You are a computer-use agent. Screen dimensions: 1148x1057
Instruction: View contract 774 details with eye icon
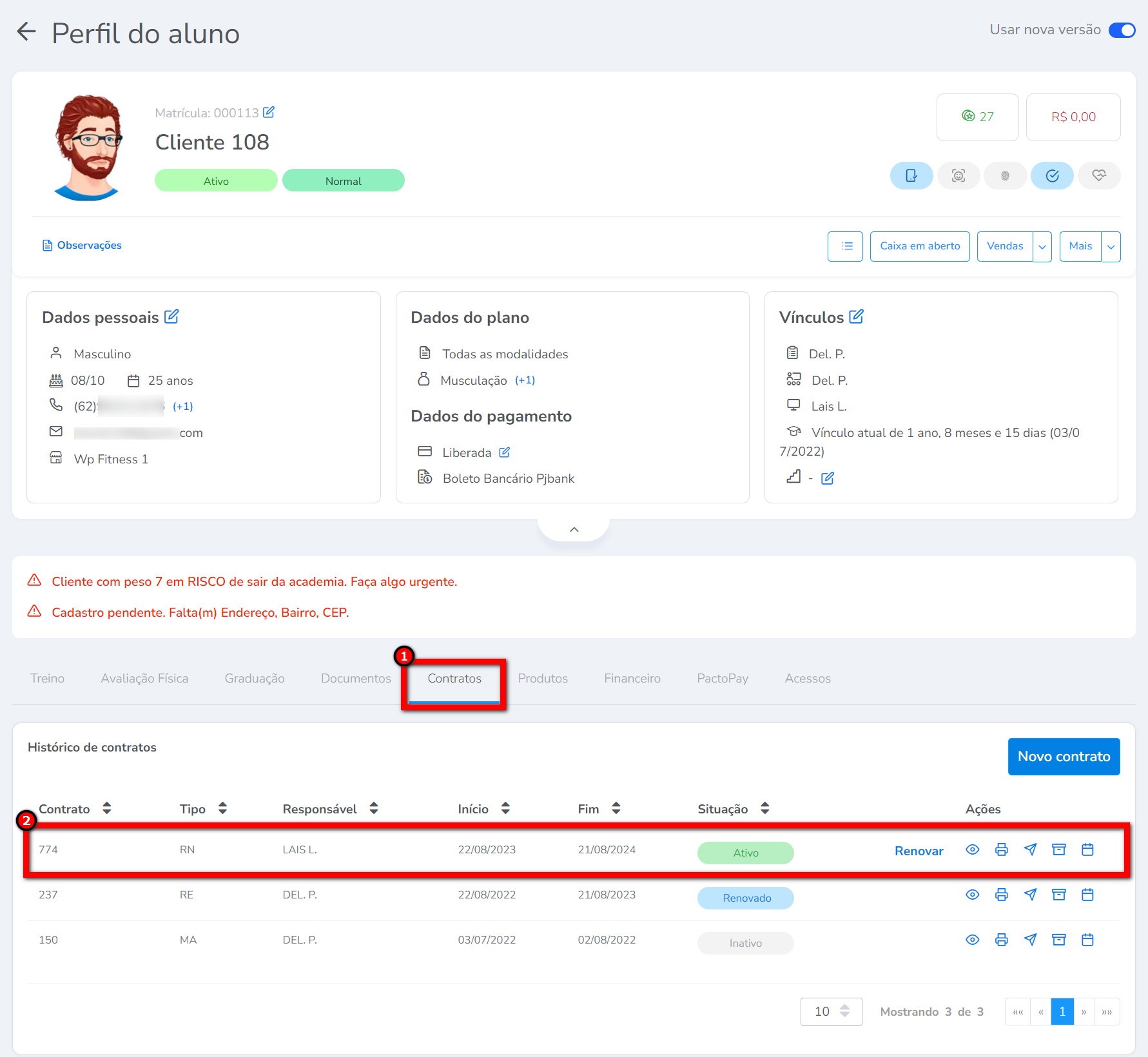pyautogui.click(x=972, y=849)
